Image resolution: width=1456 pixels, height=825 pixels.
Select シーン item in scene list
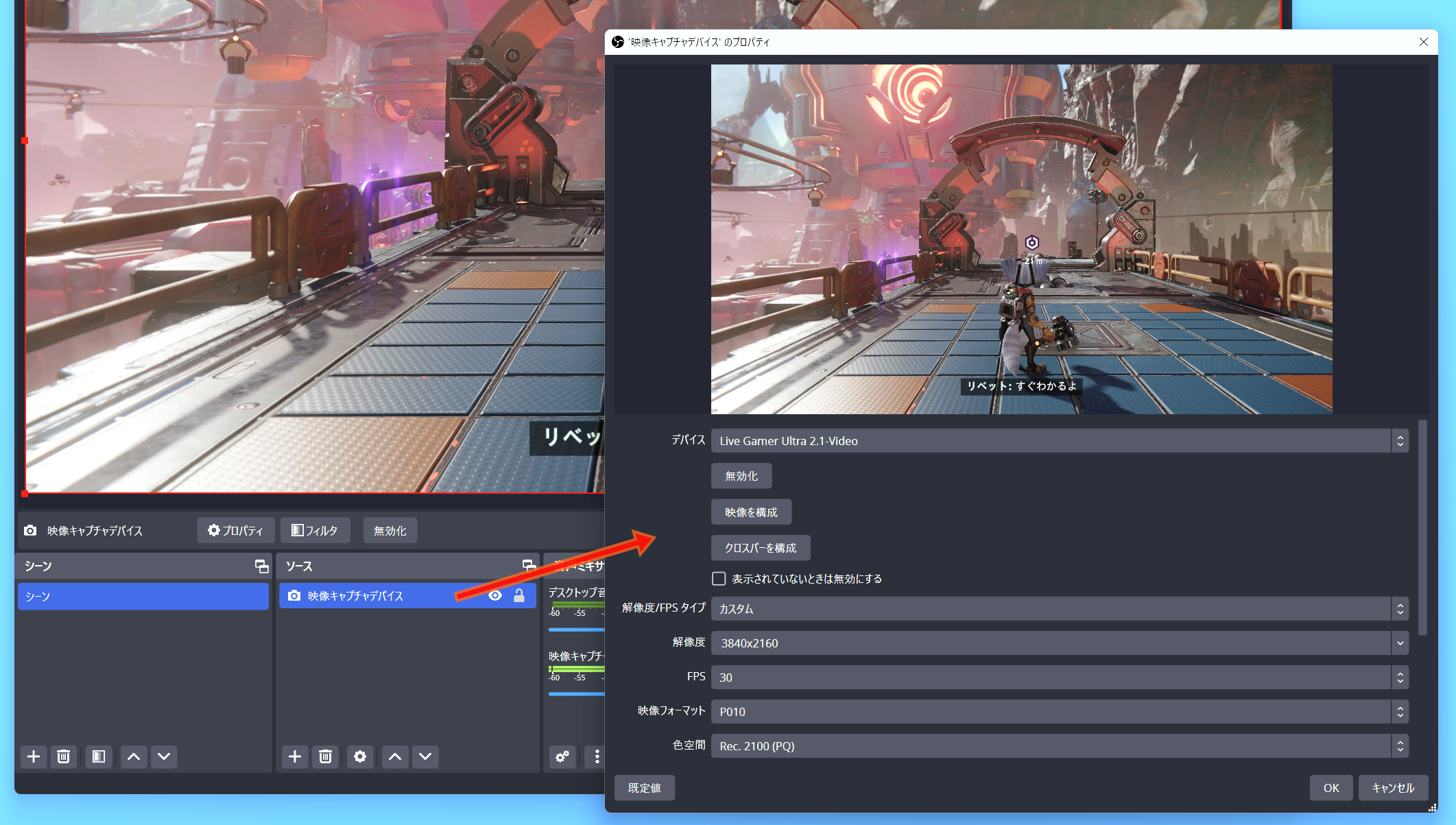click(143, 597)
